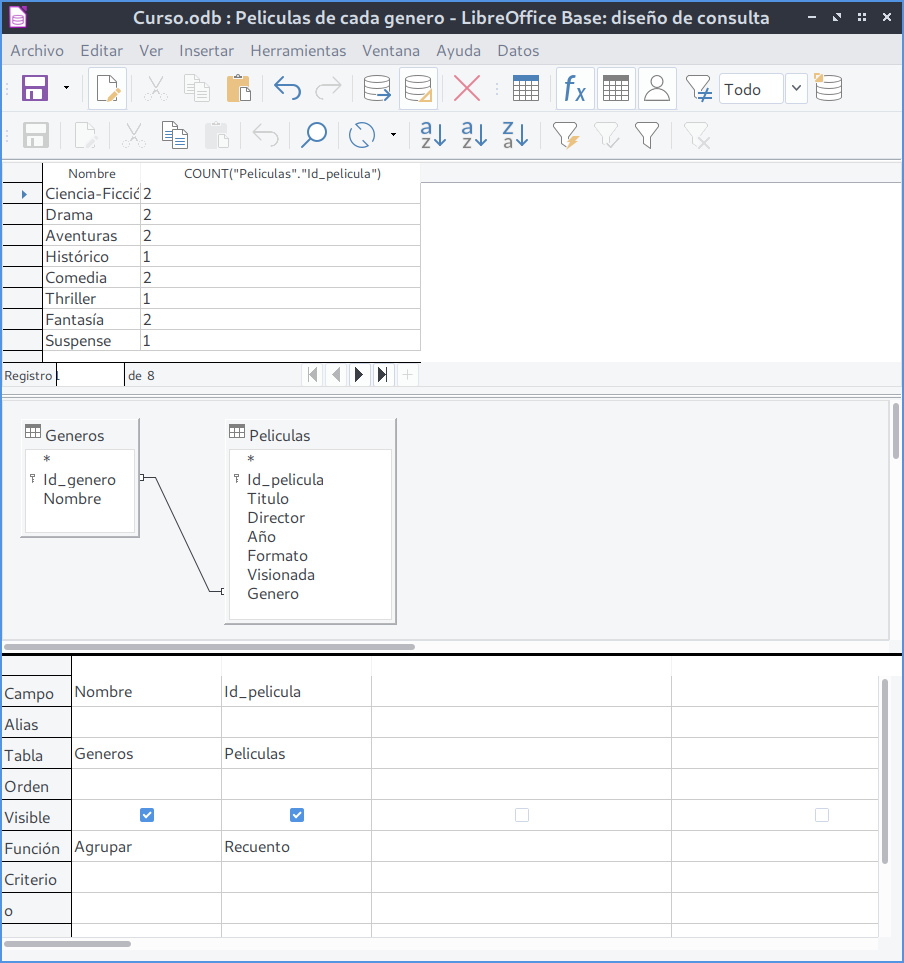This screenshot has width=904, height=963.
Task: Undo the last action with the blue arrow
Action: pos(287,88)
